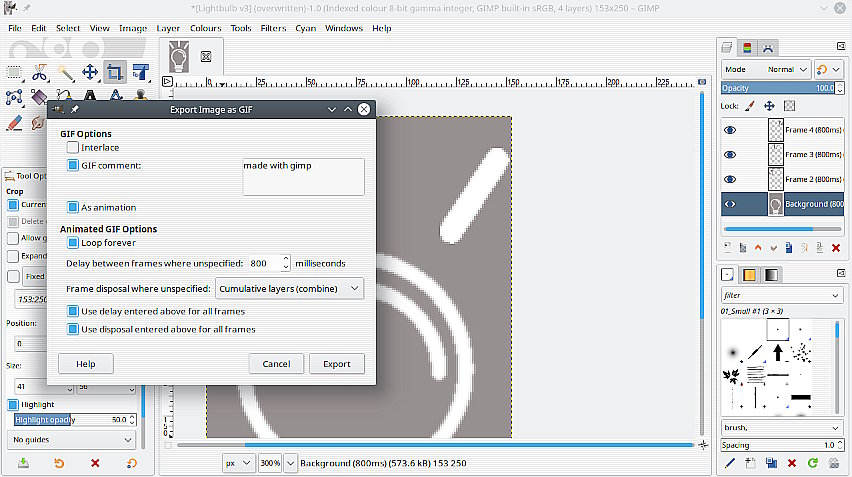Select the Cage Transform tool
The width and height of the screenshot is (852, 477).
click(14, 97)
